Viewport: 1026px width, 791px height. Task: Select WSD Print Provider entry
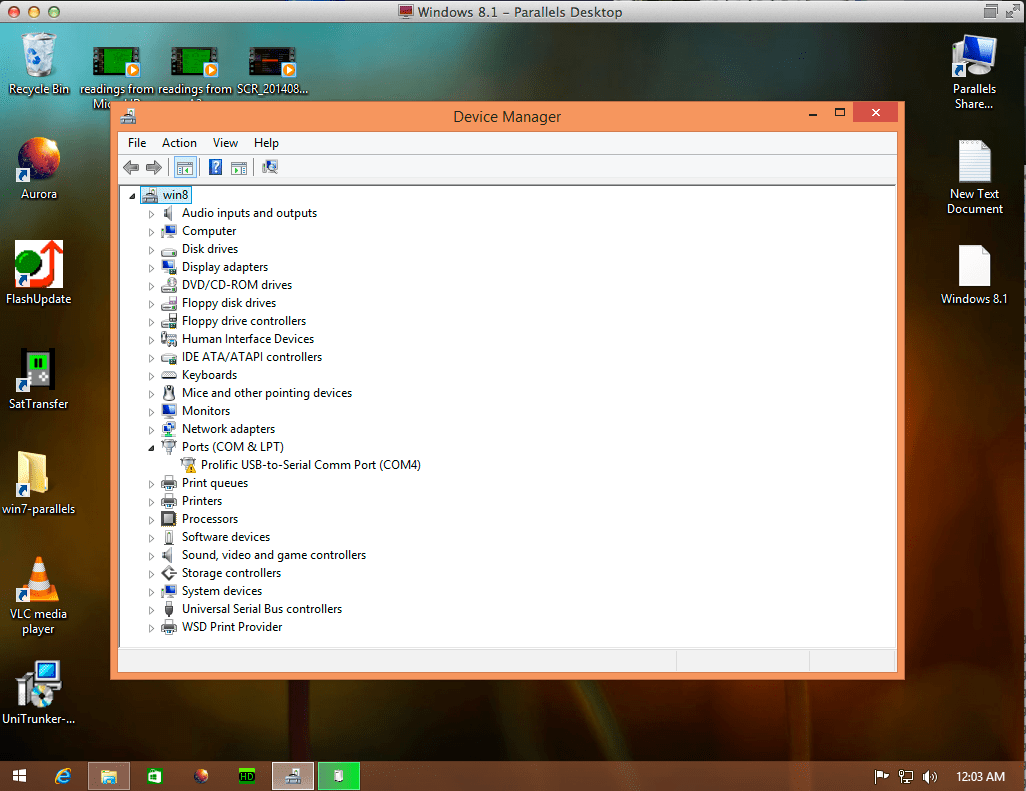[232, 627]
